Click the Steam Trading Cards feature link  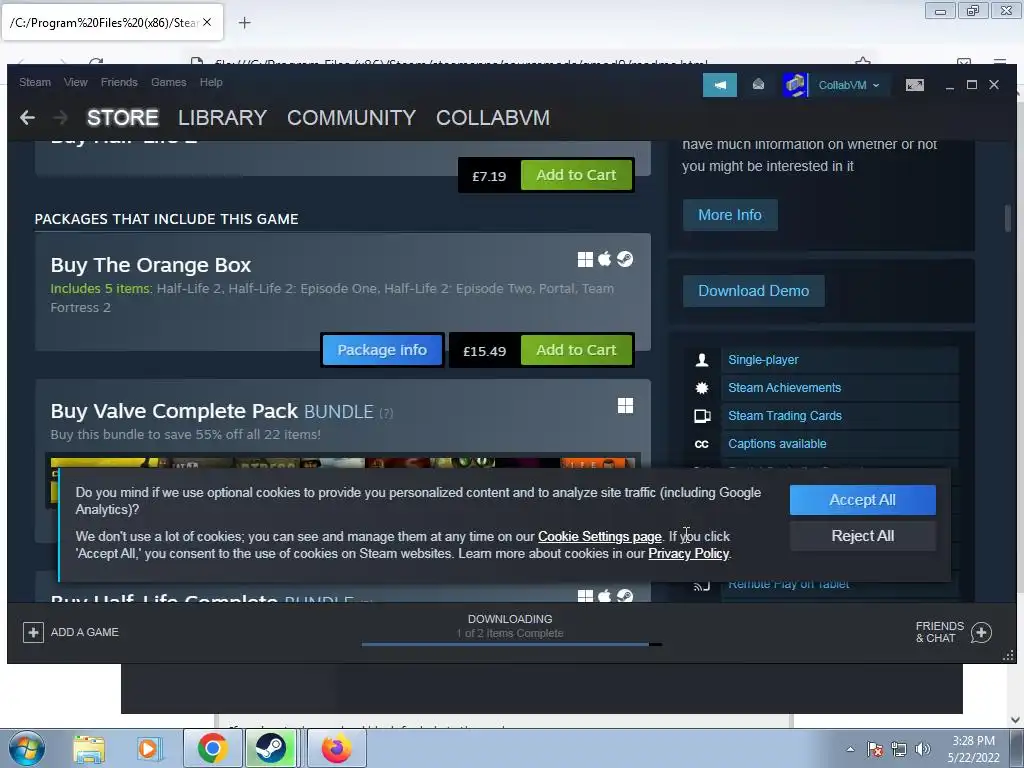pos(784,416)
